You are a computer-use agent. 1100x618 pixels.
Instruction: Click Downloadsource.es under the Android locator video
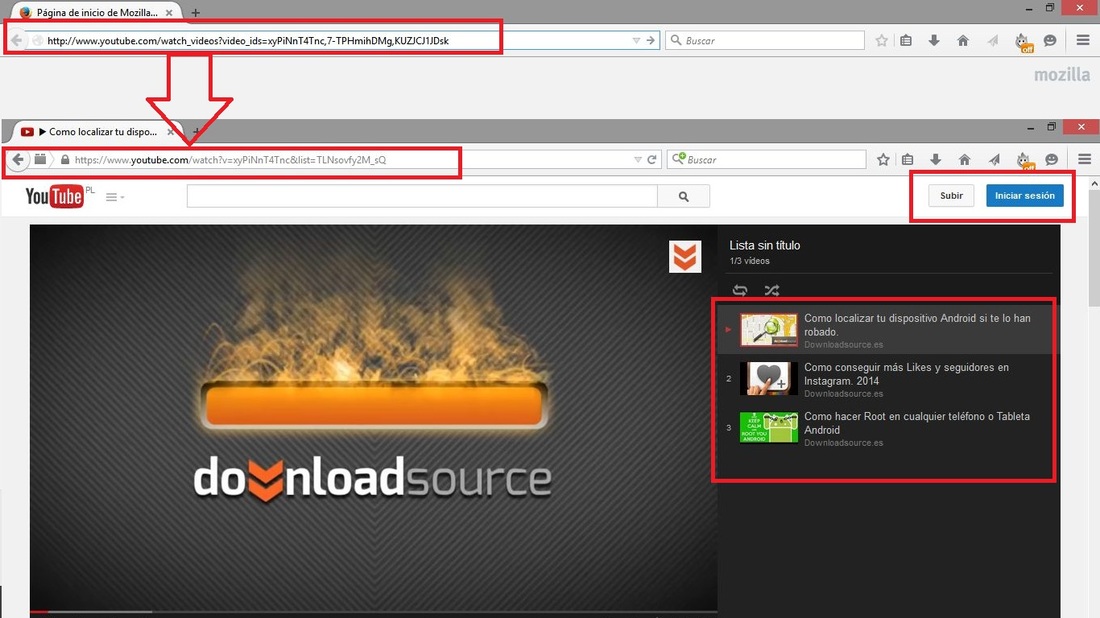coord(843,344)
